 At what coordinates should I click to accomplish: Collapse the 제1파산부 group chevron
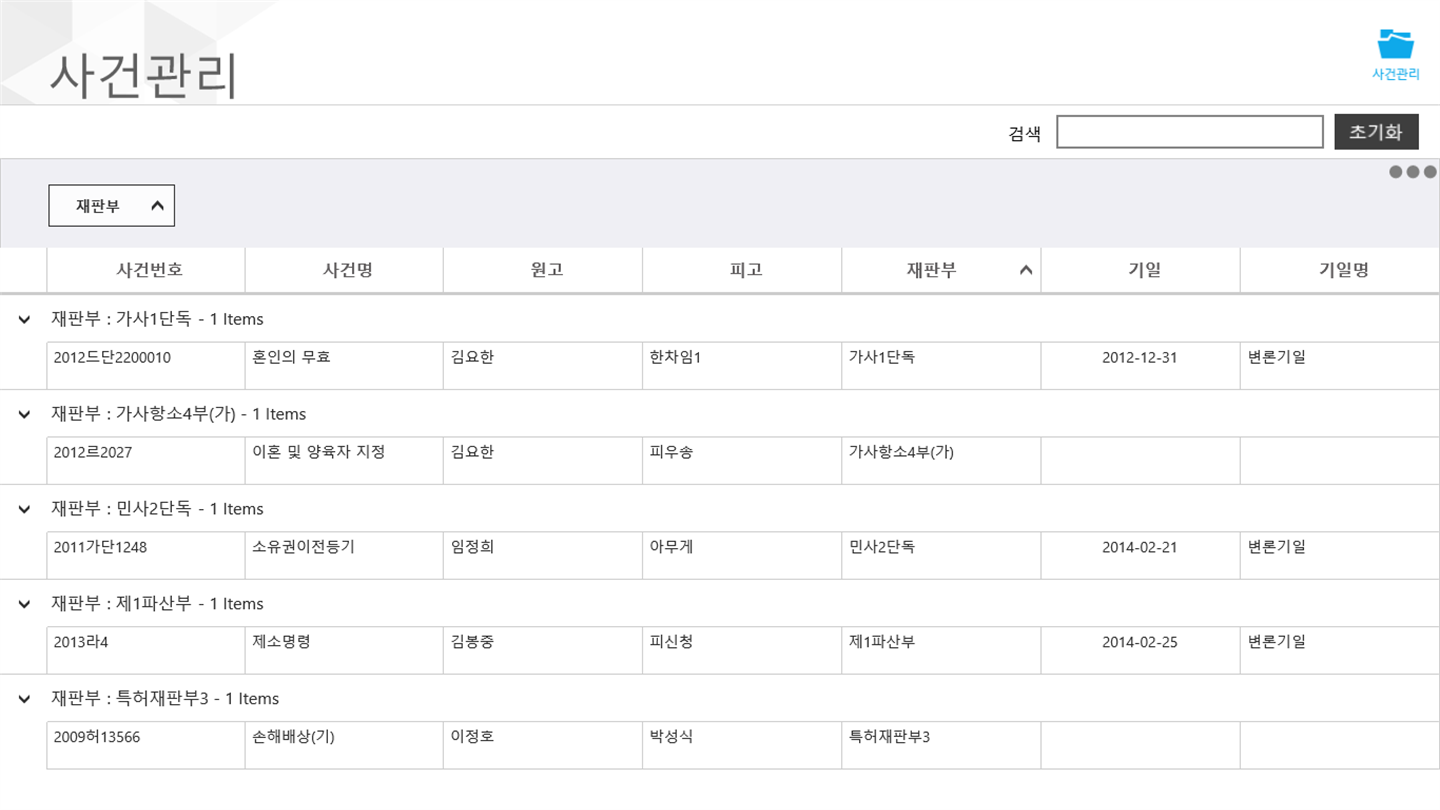(24, 604)
